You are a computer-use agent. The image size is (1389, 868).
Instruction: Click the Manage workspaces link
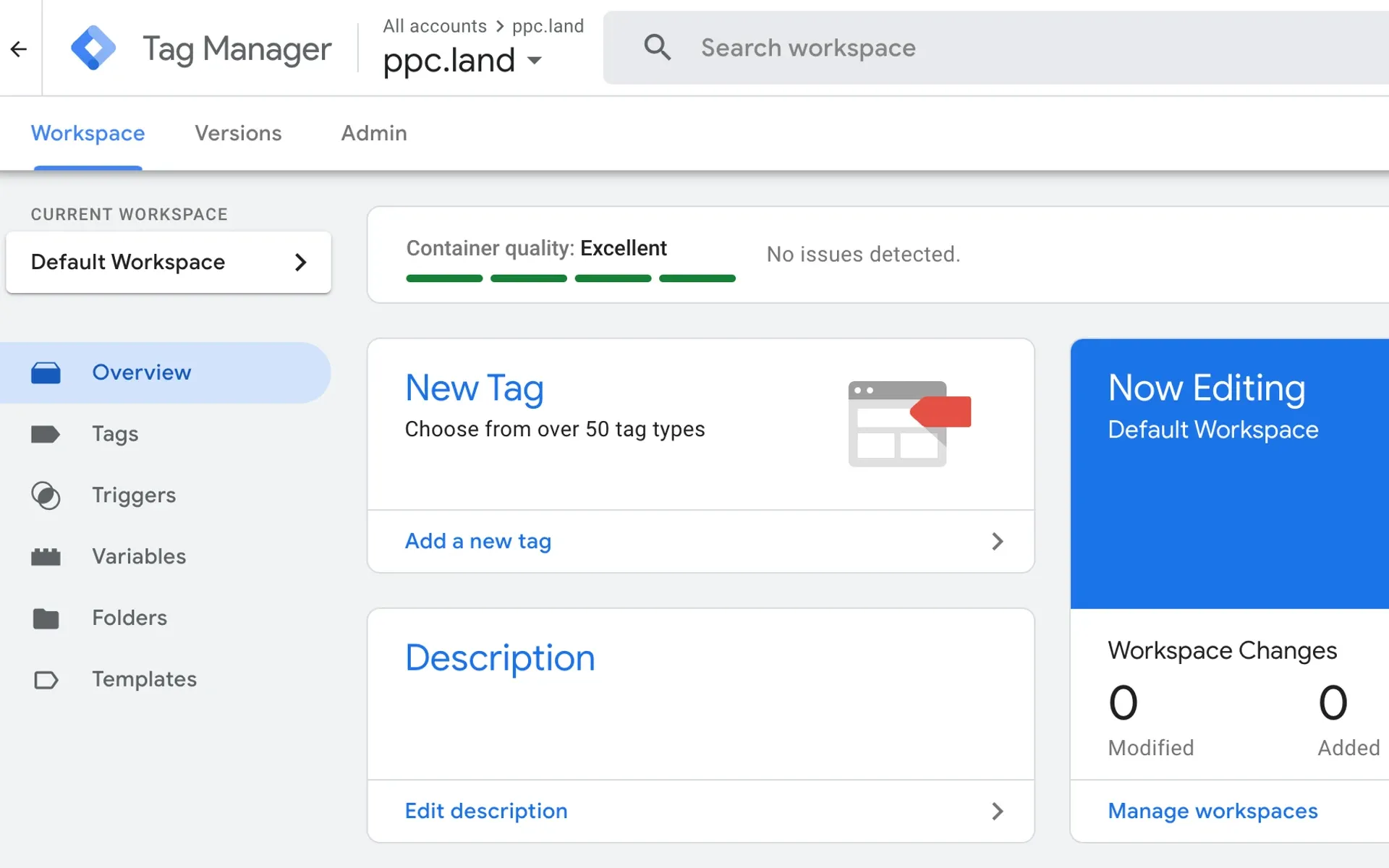point(1212,811)
